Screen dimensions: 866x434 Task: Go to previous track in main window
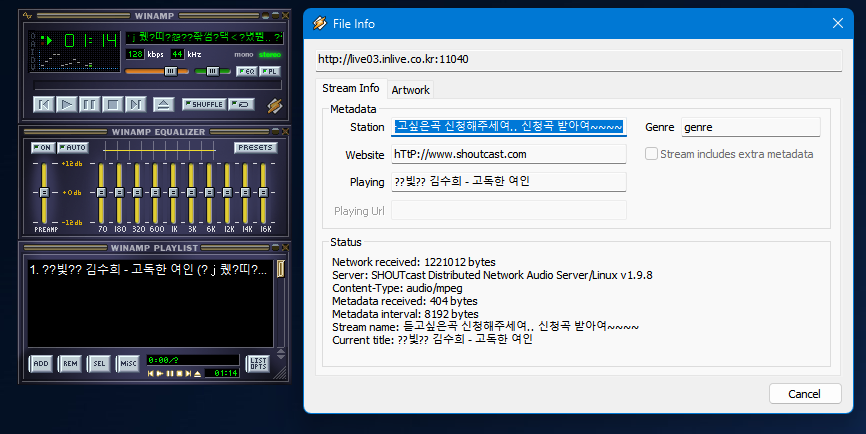44,104
